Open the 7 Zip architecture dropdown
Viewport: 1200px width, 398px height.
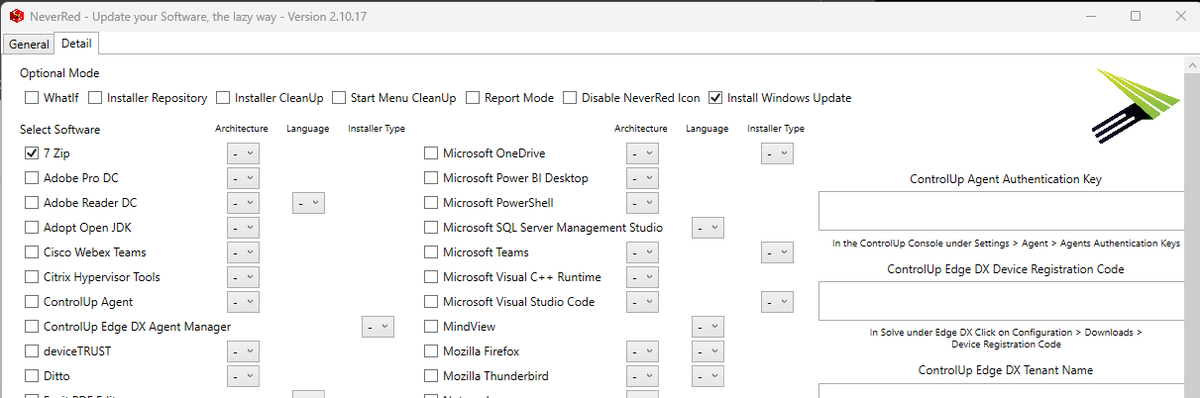pyautogui.click(x=243, y=154)
